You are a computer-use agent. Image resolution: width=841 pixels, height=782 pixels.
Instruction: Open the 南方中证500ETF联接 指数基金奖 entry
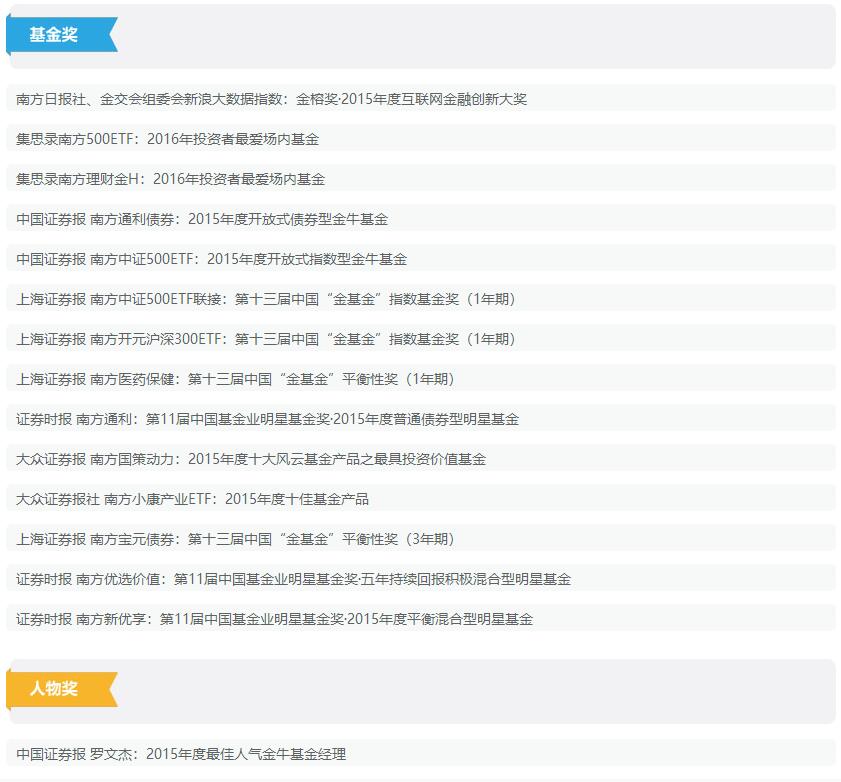pyautogui.click(x=266, y=299)
